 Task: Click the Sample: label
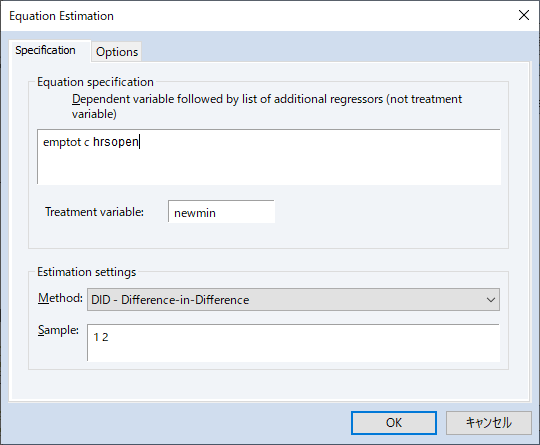(x=58, y=330)
